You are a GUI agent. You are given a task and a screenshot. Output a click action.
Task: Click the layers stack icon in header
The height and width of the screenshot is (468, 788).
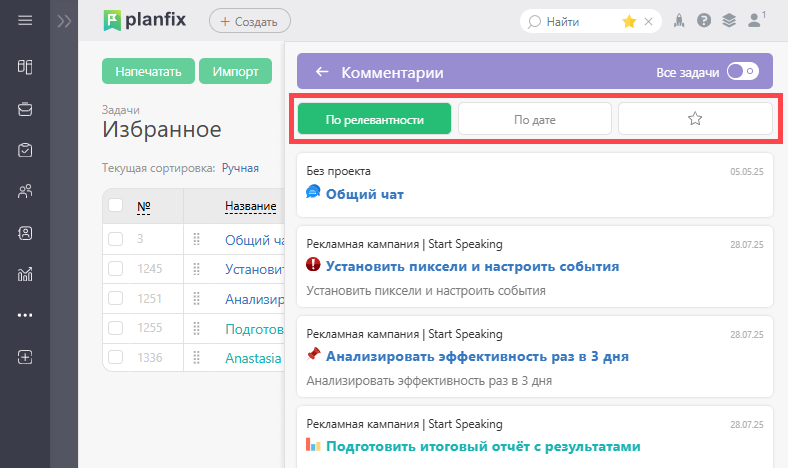point(729,21)
